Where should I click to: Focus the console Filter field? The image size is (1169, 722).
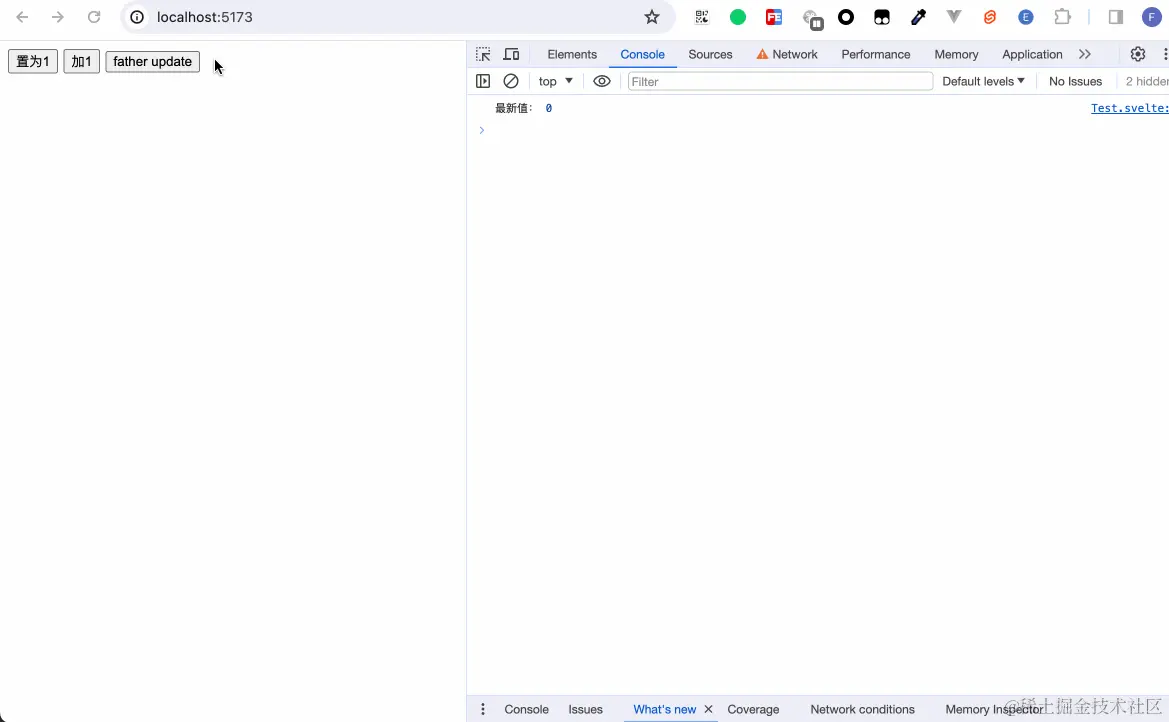[780, 81]
